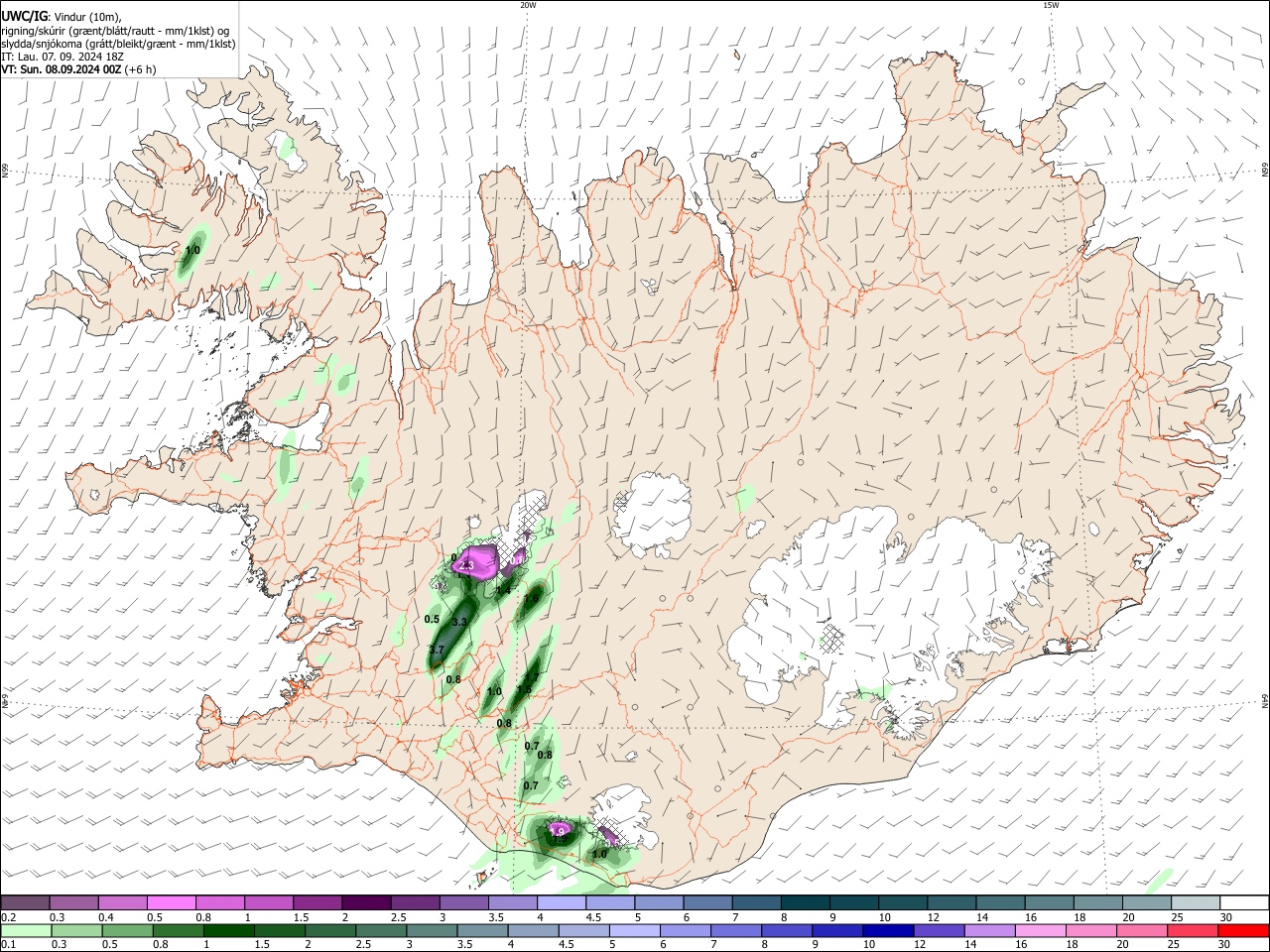Click the palest green rain swatch between 0.1 and 0.3
Viewport: 1270px width, 952px height.
[25, 930]
